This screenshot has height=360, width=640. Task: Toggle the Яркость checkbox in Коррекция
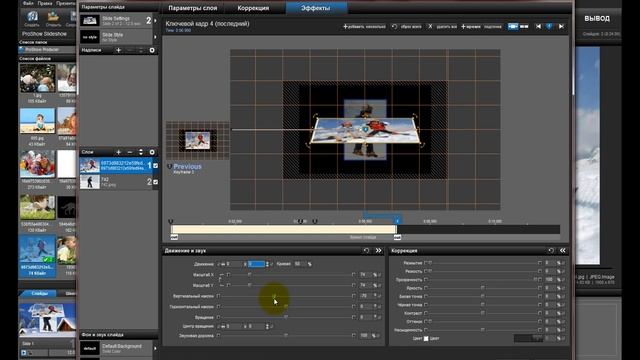click(x=426, y=288)
